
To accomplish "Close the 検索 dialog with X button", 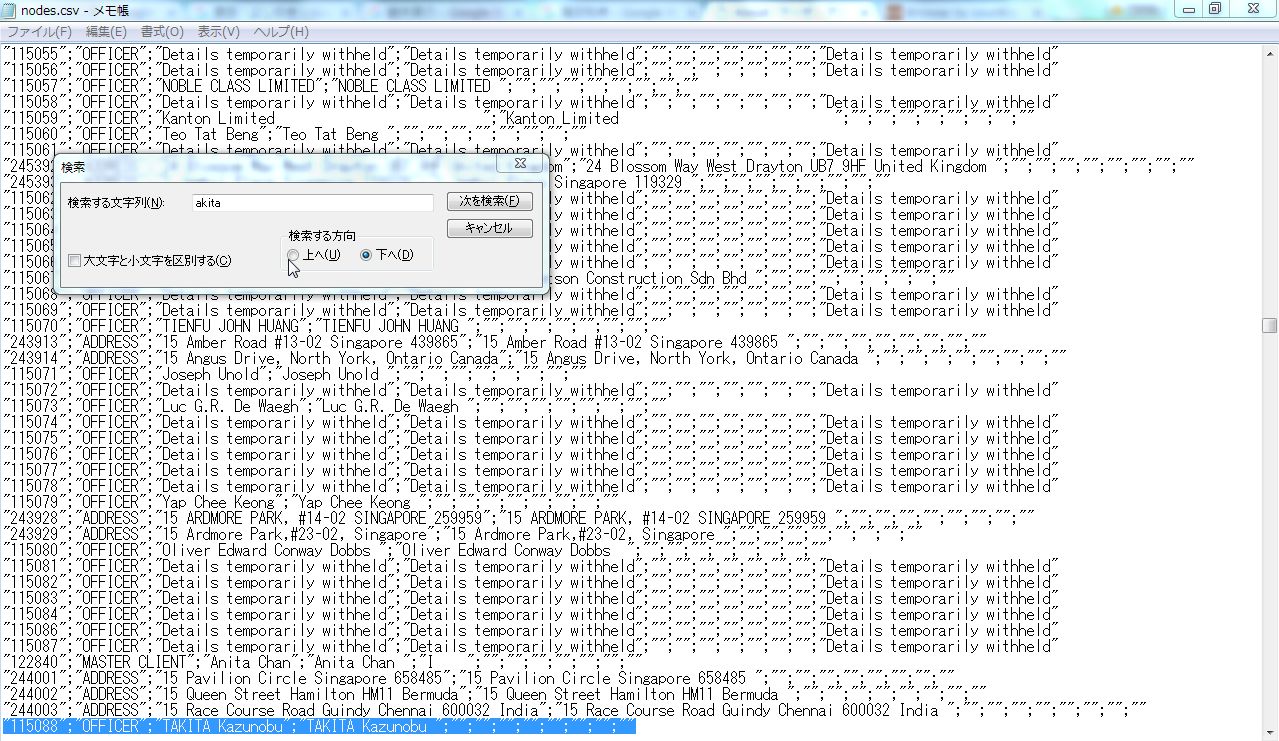I will tap(520, 163).
